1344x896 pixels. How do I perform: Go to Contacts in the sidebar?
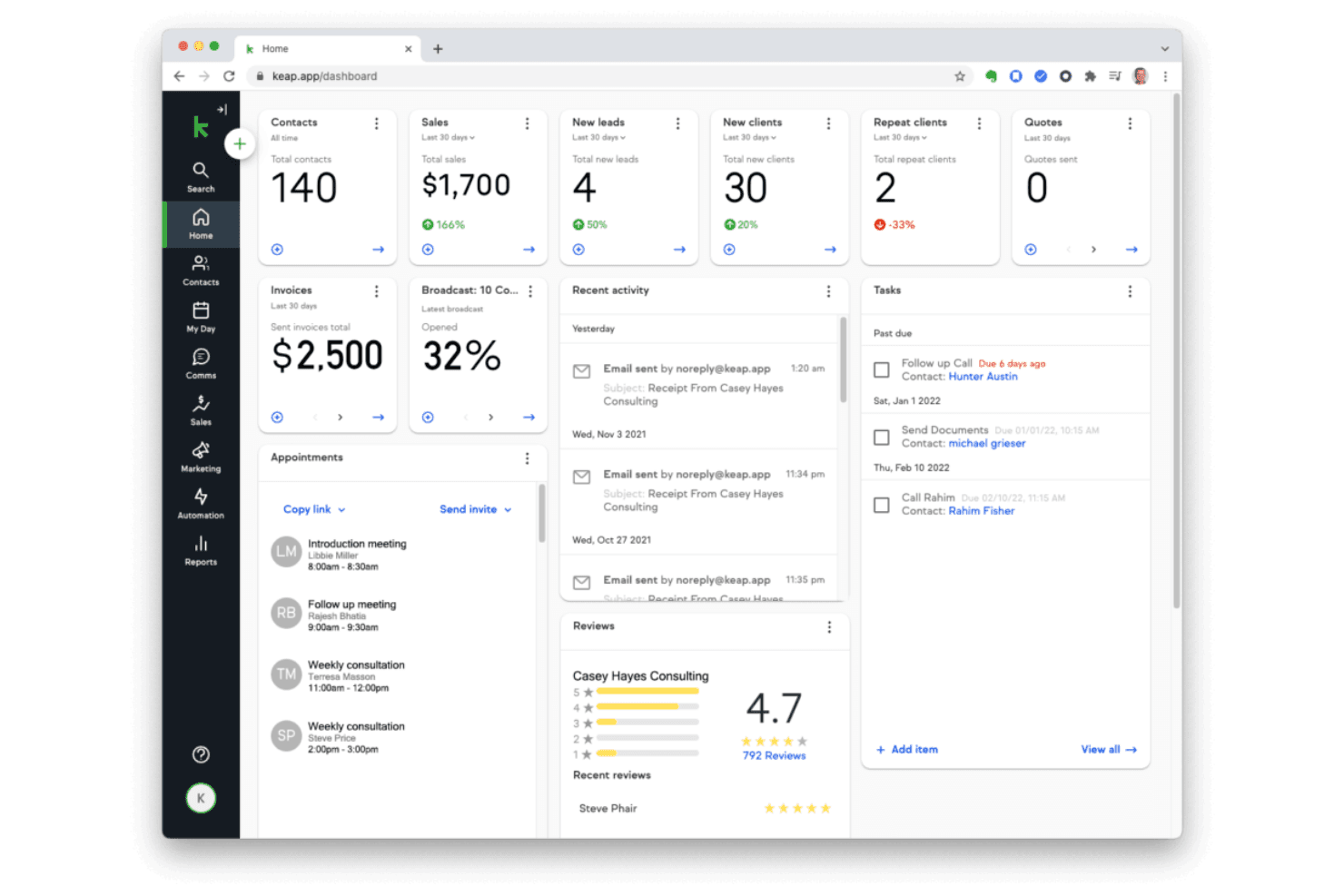click(x=201, y=271)
